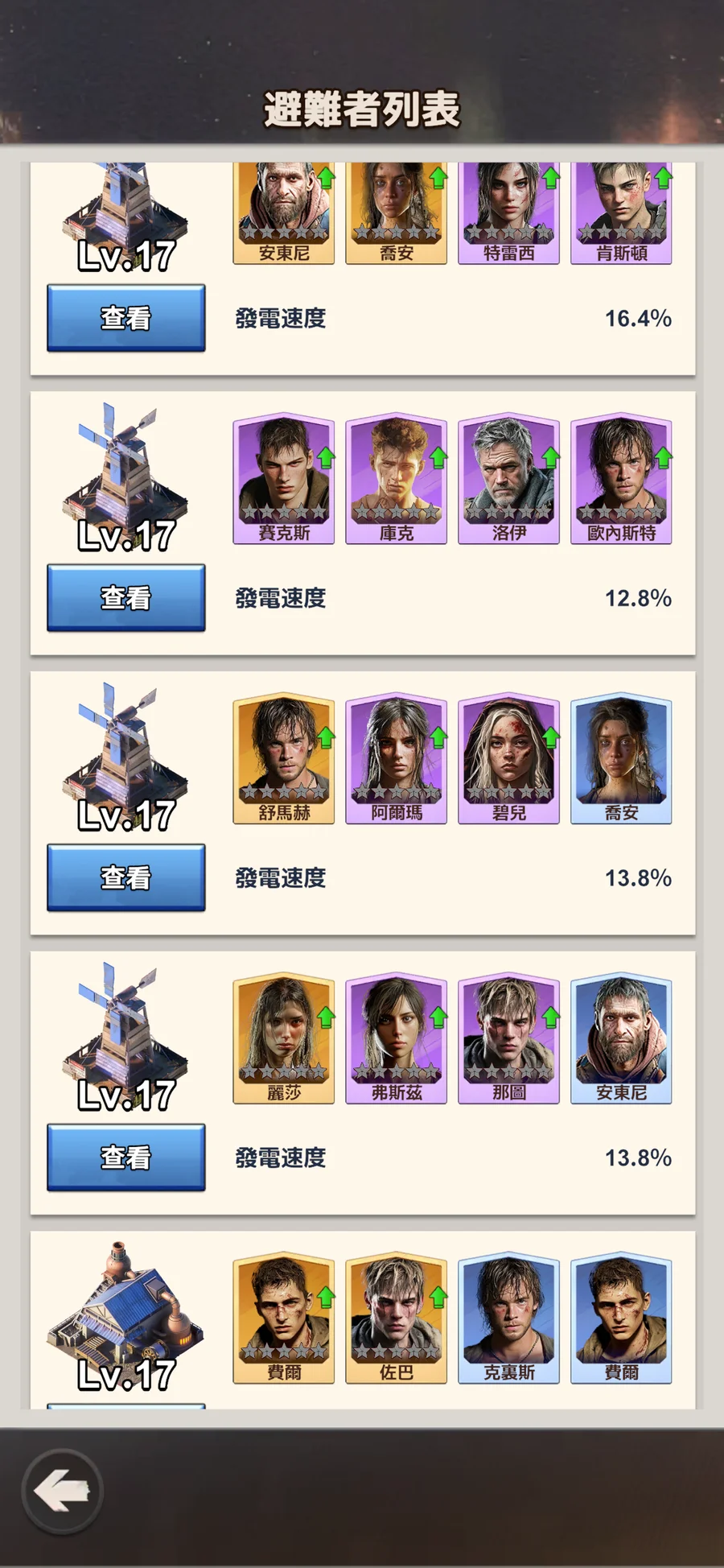Tap the 查看 button above 16.4% speed row
Viewport: 724px width, 1568px height.
125,318
